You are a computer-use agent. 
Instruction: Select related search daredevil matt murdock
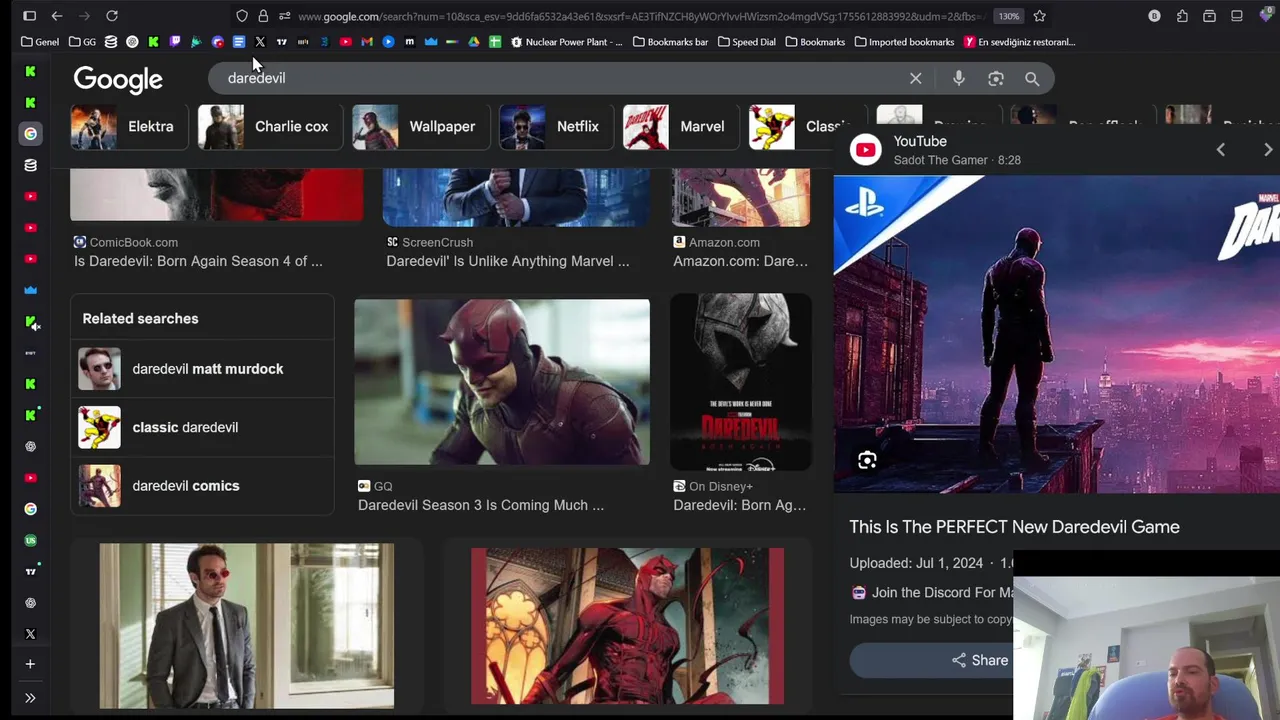click(x=202, y=369)
